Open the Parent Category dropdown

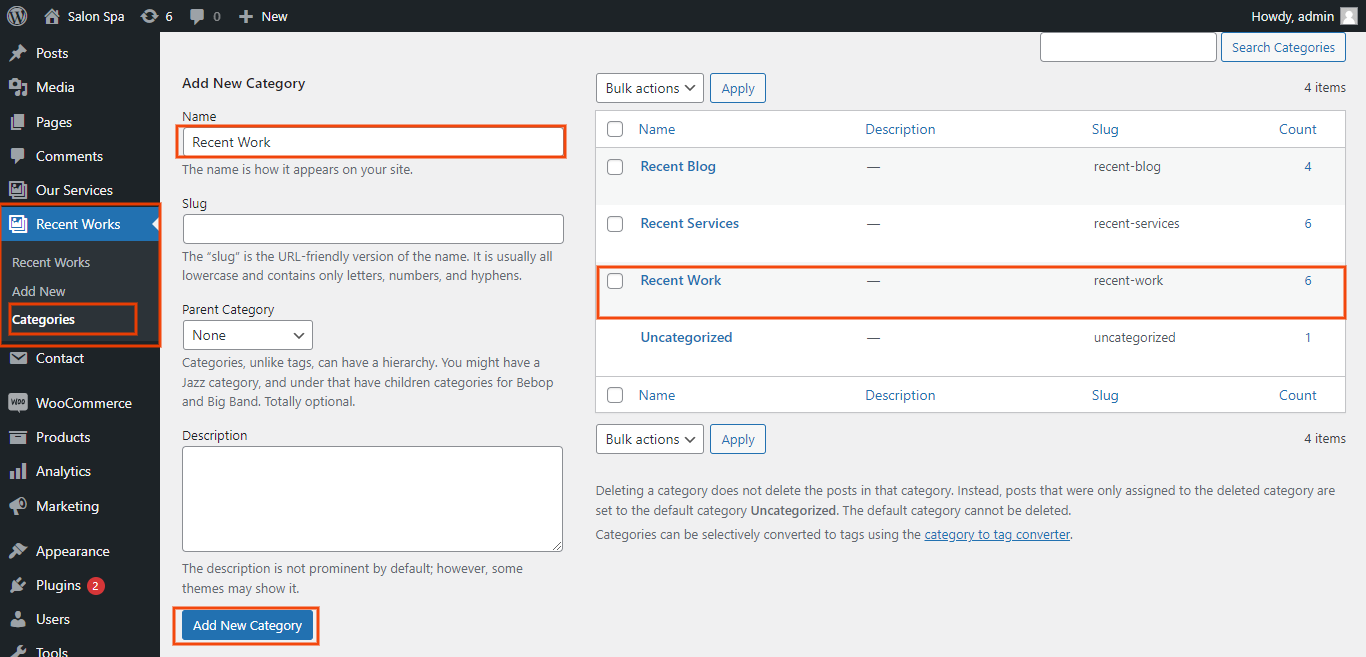click(248, 335)
